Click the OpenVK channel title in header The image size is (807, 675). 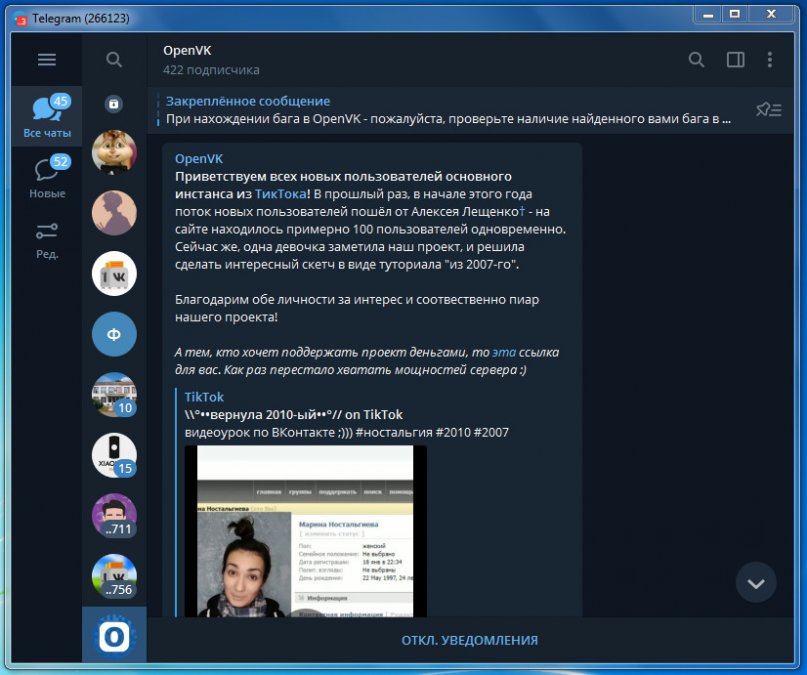(x=187, y=50)
